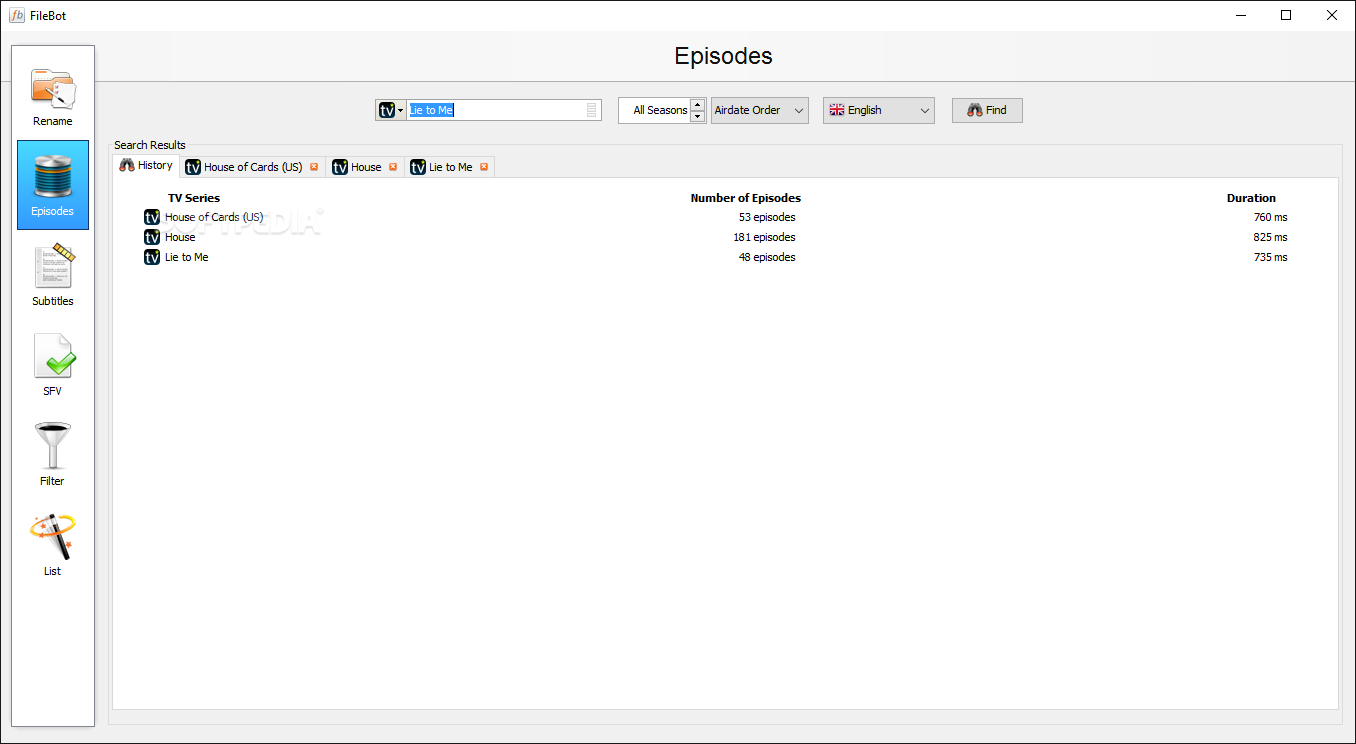Open the SFV checksum panel

pyautogui.click(x=53, y=365)
